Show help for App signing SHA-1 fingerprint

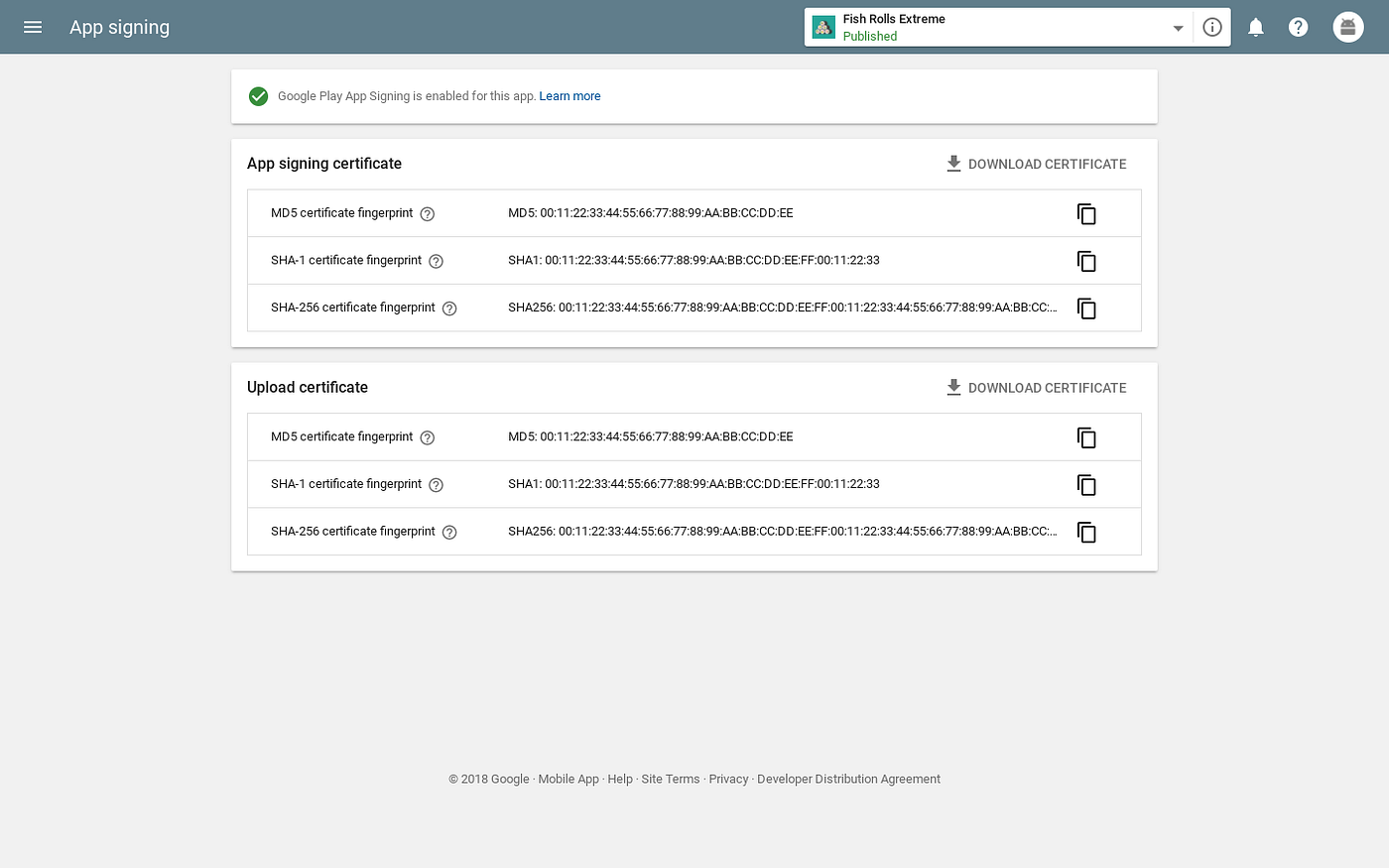point(436,261)
